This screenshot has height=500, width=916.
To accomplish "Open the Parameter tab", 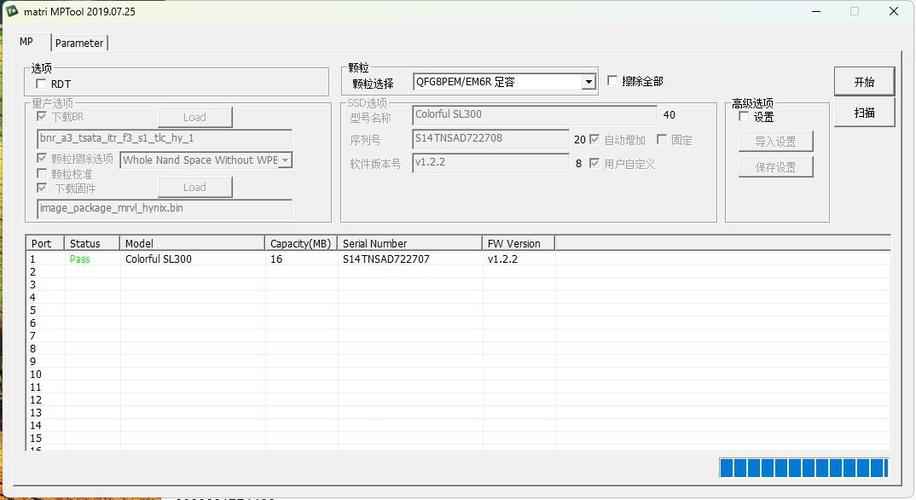I will [x=79, y=43].
